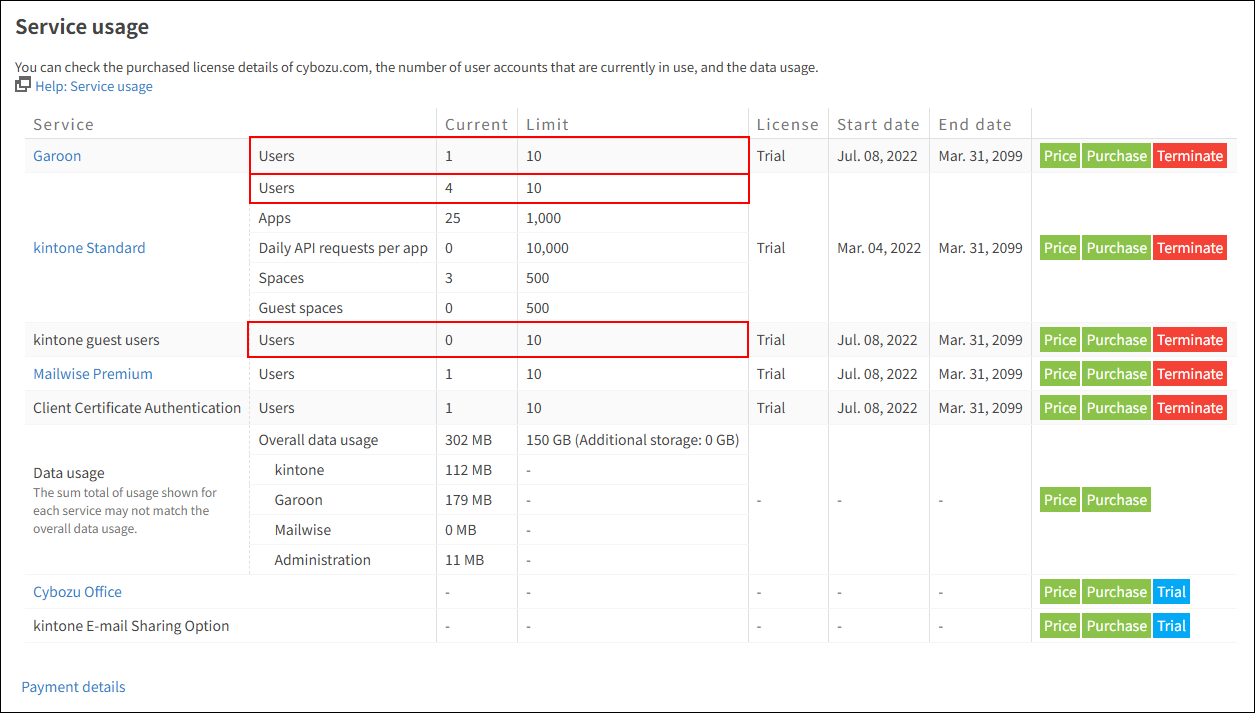Viewport: 1255px width, 713px height.
Task: Open the Mailwise Premium service link
Action: tap(93, 373)
